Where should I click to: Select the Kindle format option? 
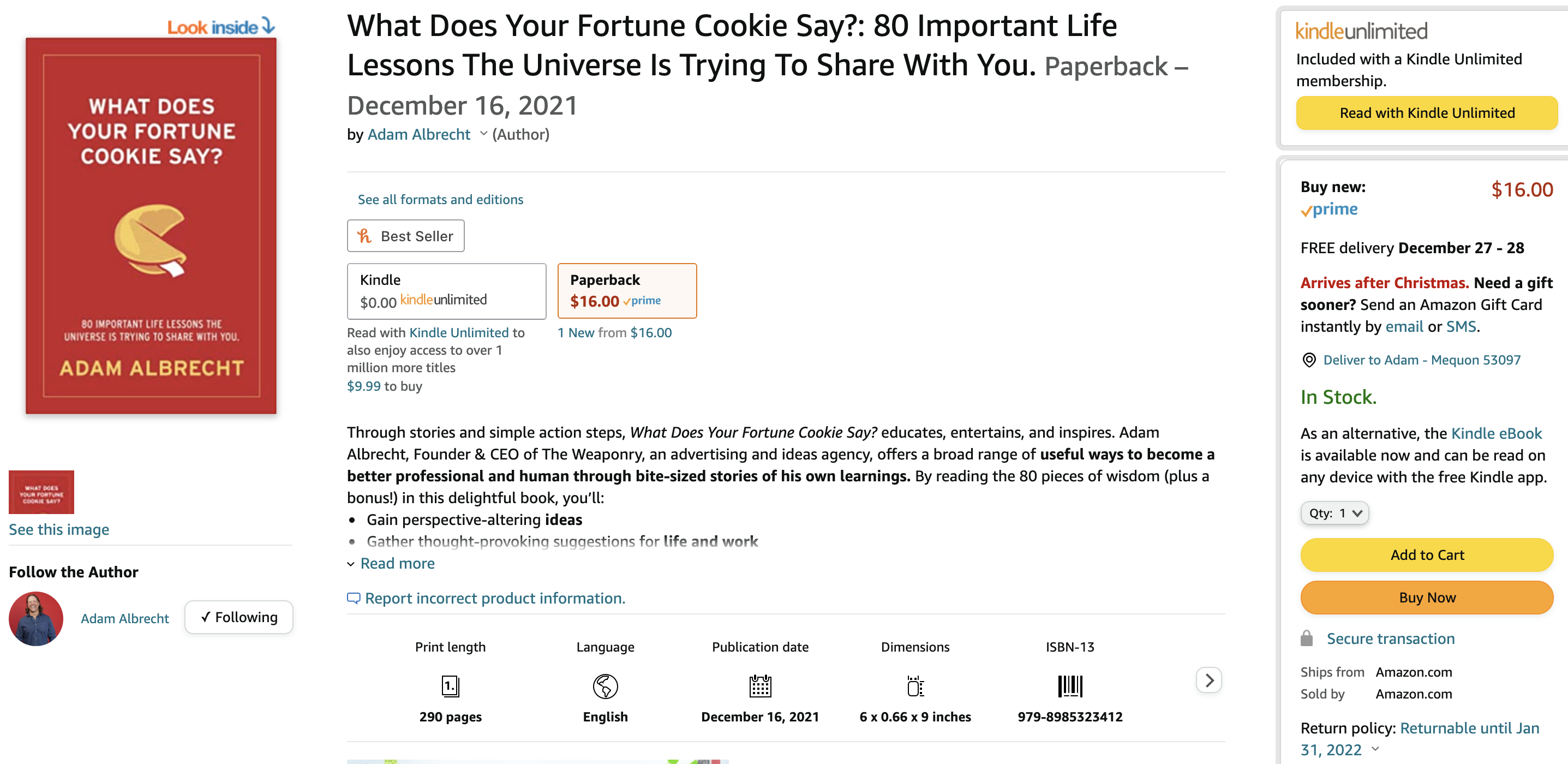coord(446,291)
